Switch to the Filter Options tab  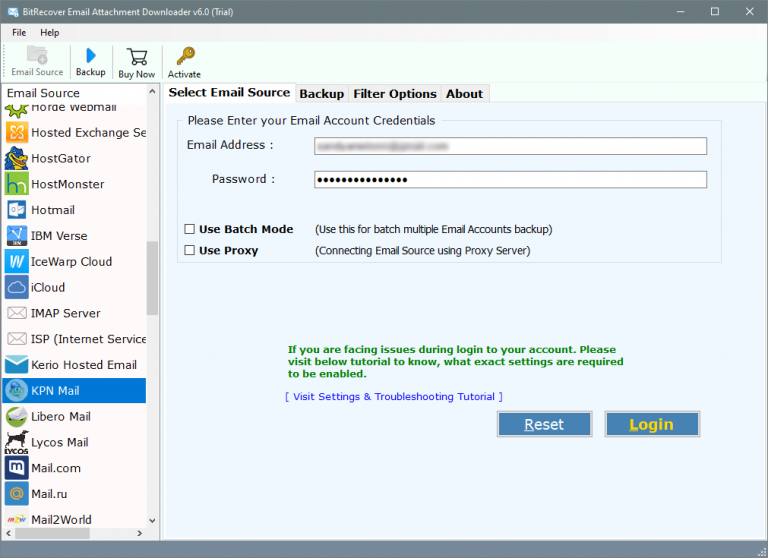pyautogui.click(x=395, y=94)
